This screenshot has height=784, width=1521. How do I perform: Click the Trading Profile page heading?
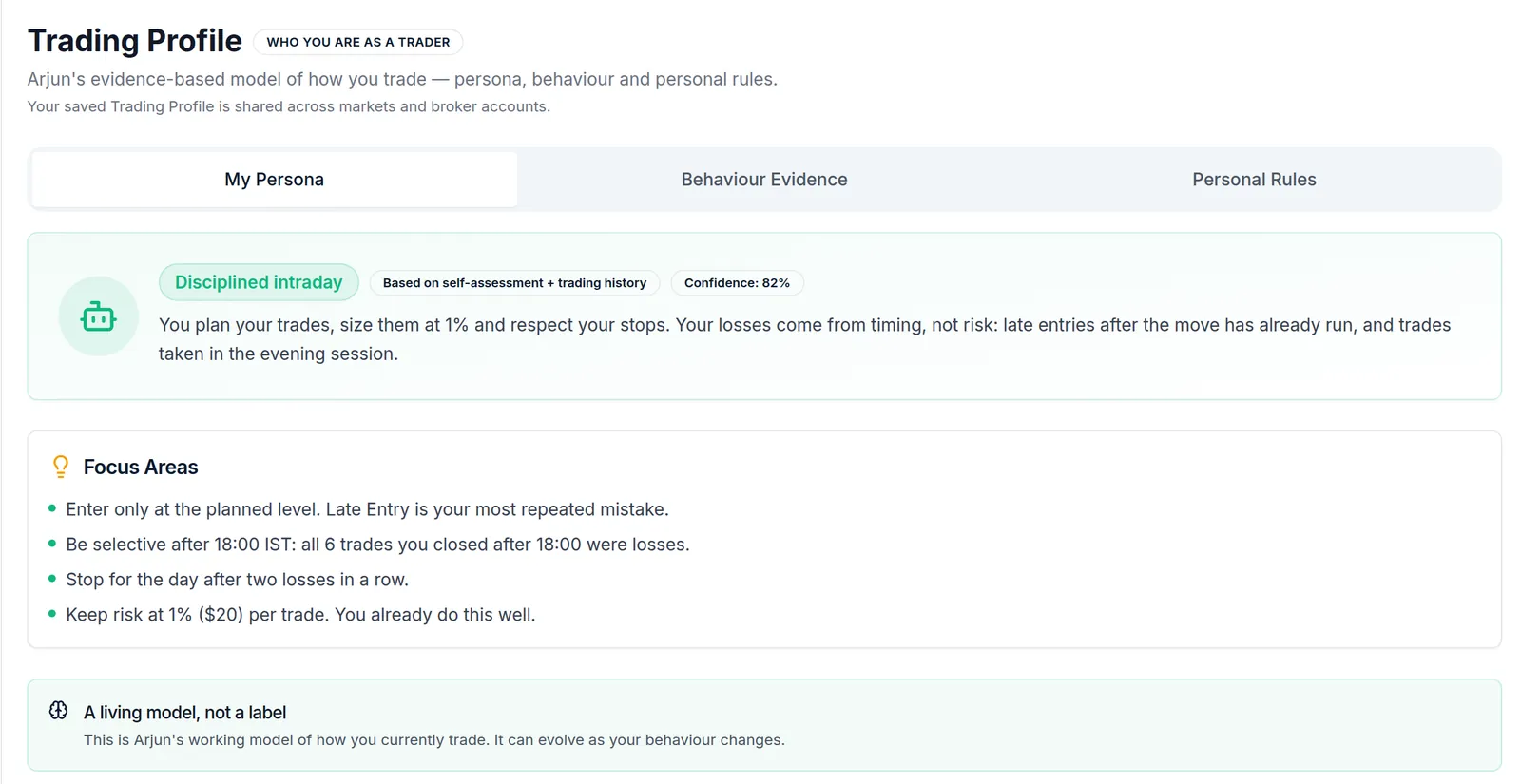(x=135, y=41)
